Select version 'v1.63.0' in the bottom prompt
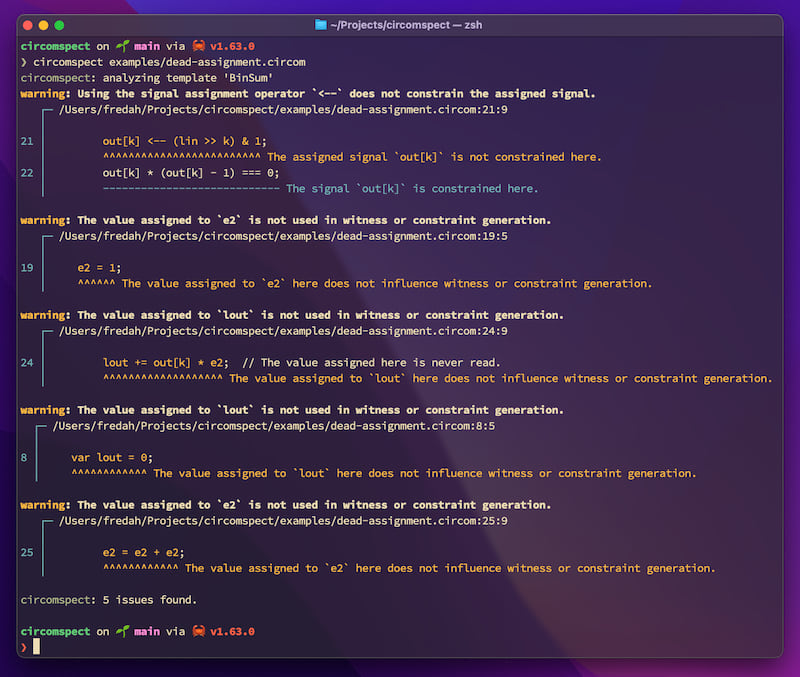The height and width of the screenshot is (677, 800). [x=232, y=632]
